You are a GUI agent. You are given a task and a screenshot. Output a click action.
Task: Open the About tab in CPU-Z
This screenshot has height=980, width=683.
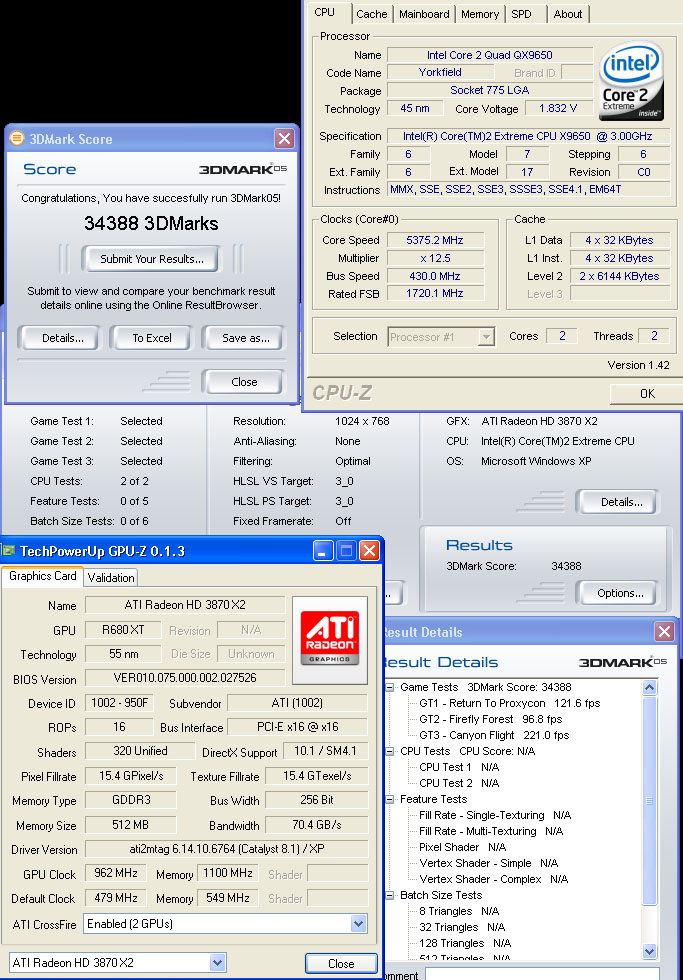point(567,14)
